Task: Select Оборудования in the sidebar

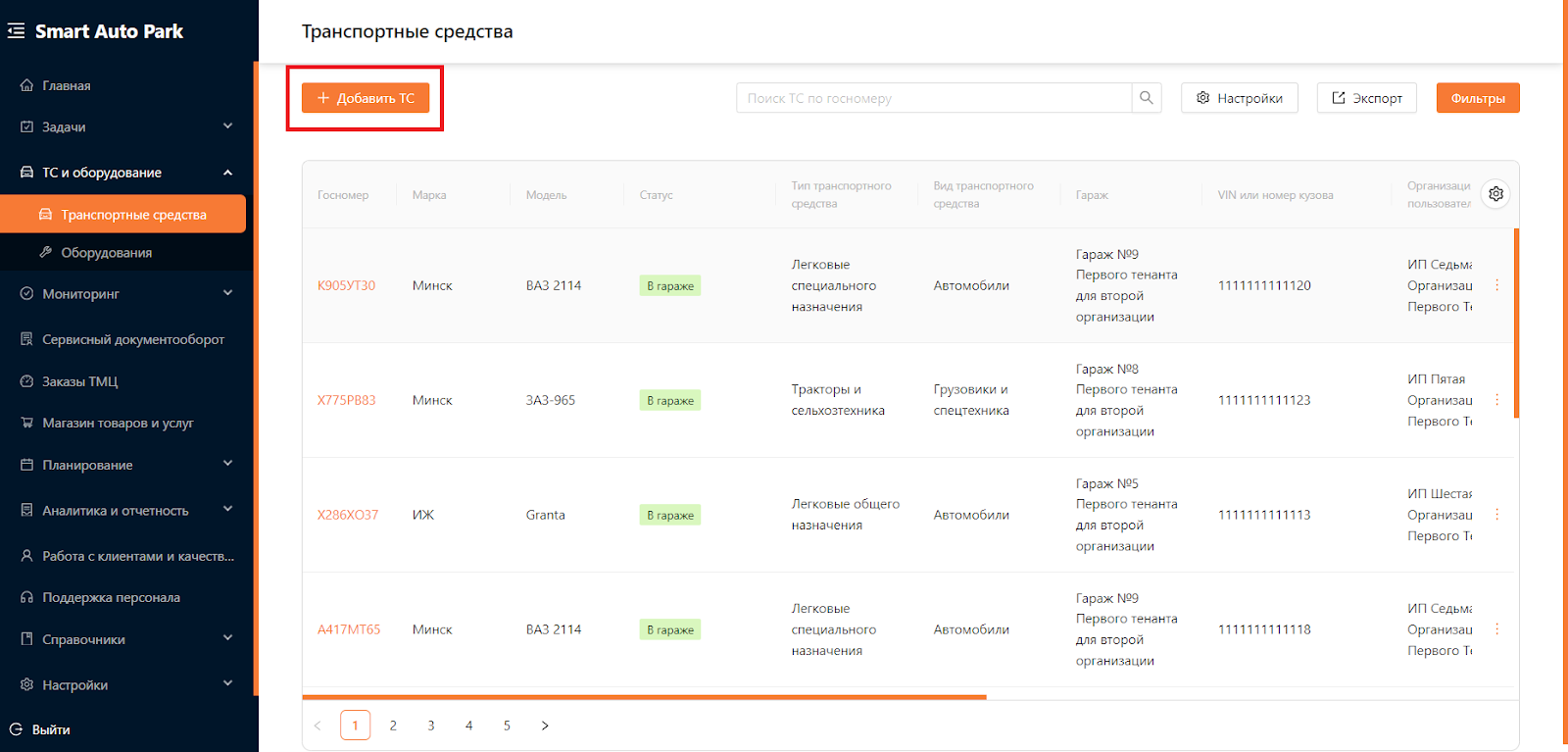Action: click(x=106, y=253)
